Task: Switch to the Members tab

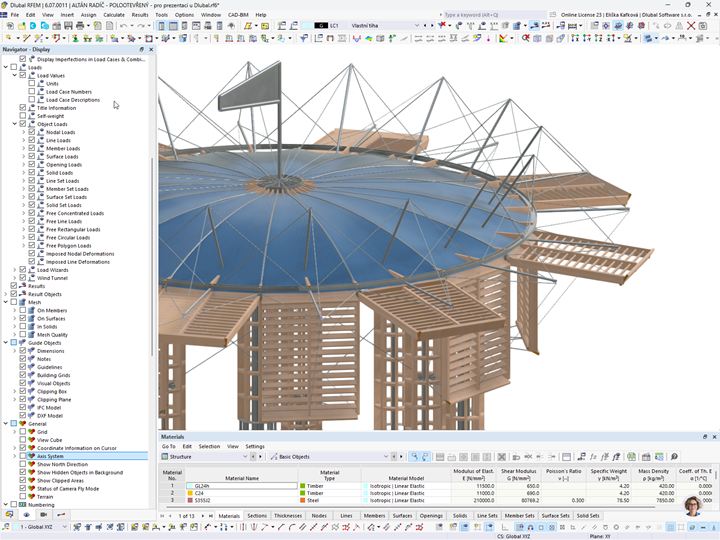Action: click(x=374, y=516)
